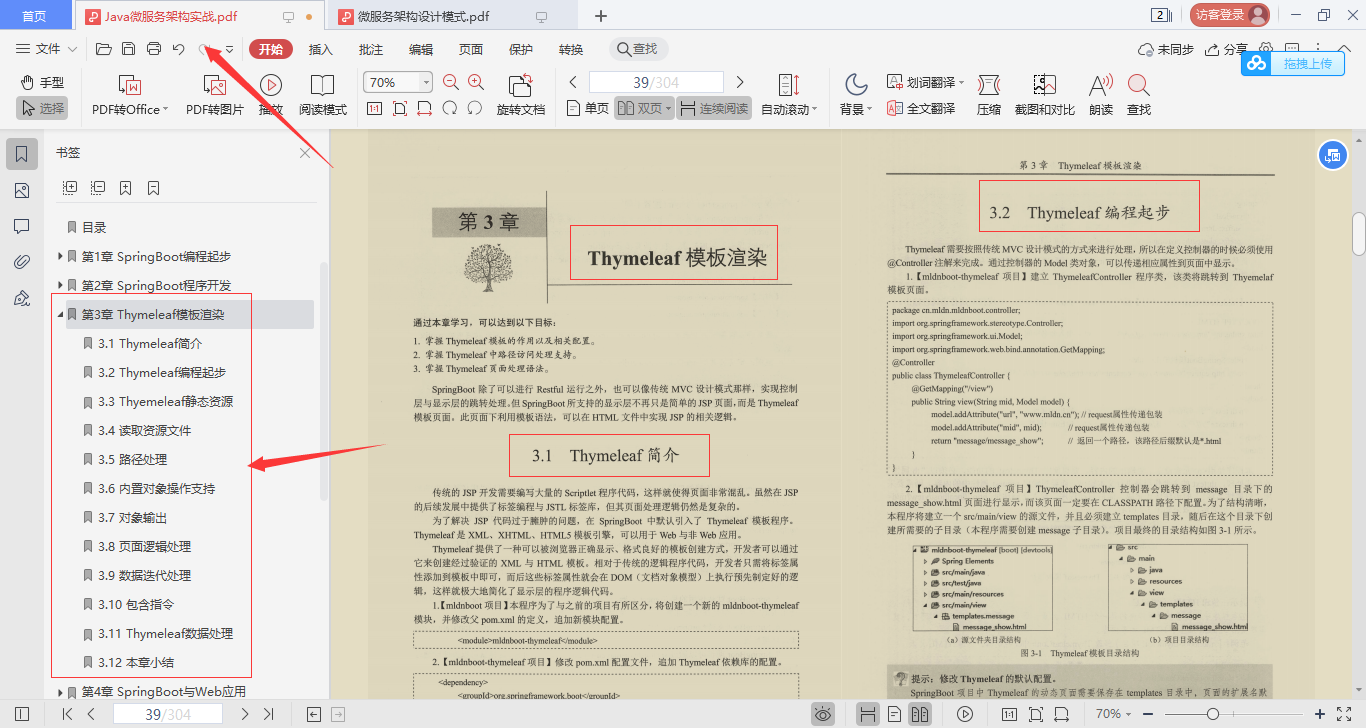Open screenshot and compare (截图和对比)
The height and width of the screenshot is (728, 1366).
pyautogui.click(x=1045, y=95)
